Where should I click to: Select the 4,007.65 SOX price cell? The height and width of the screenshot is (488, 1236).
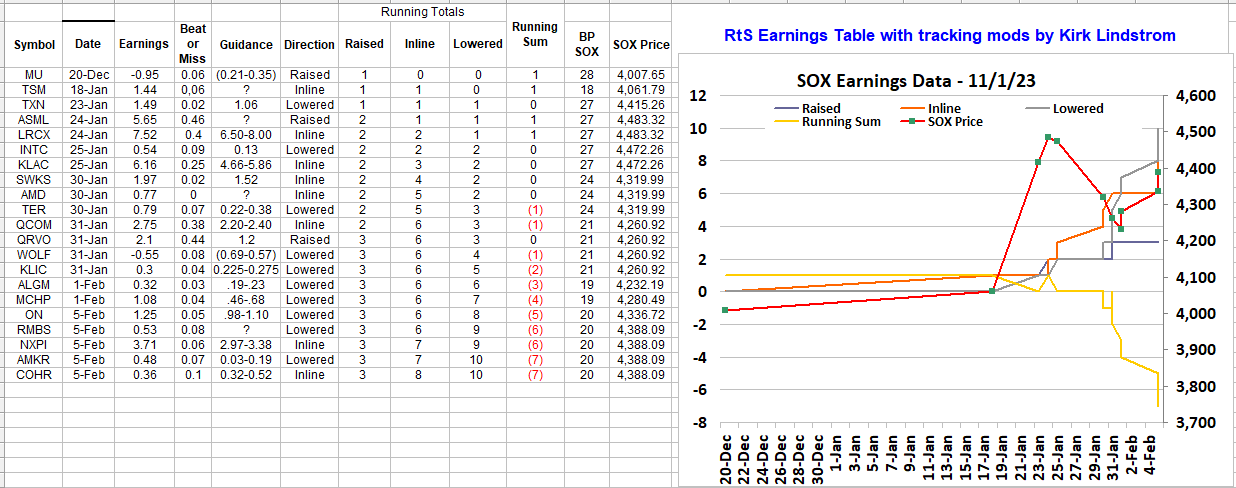tap(640, 75)
